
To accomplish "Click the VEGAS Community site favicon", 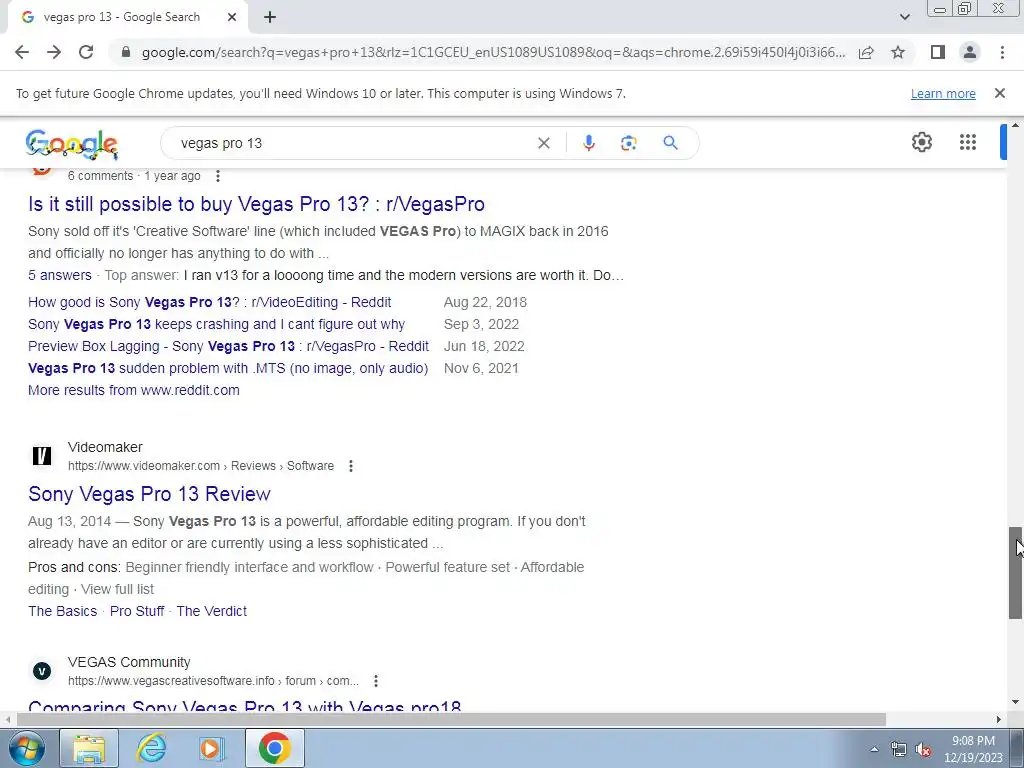I will tap(42, 671).
